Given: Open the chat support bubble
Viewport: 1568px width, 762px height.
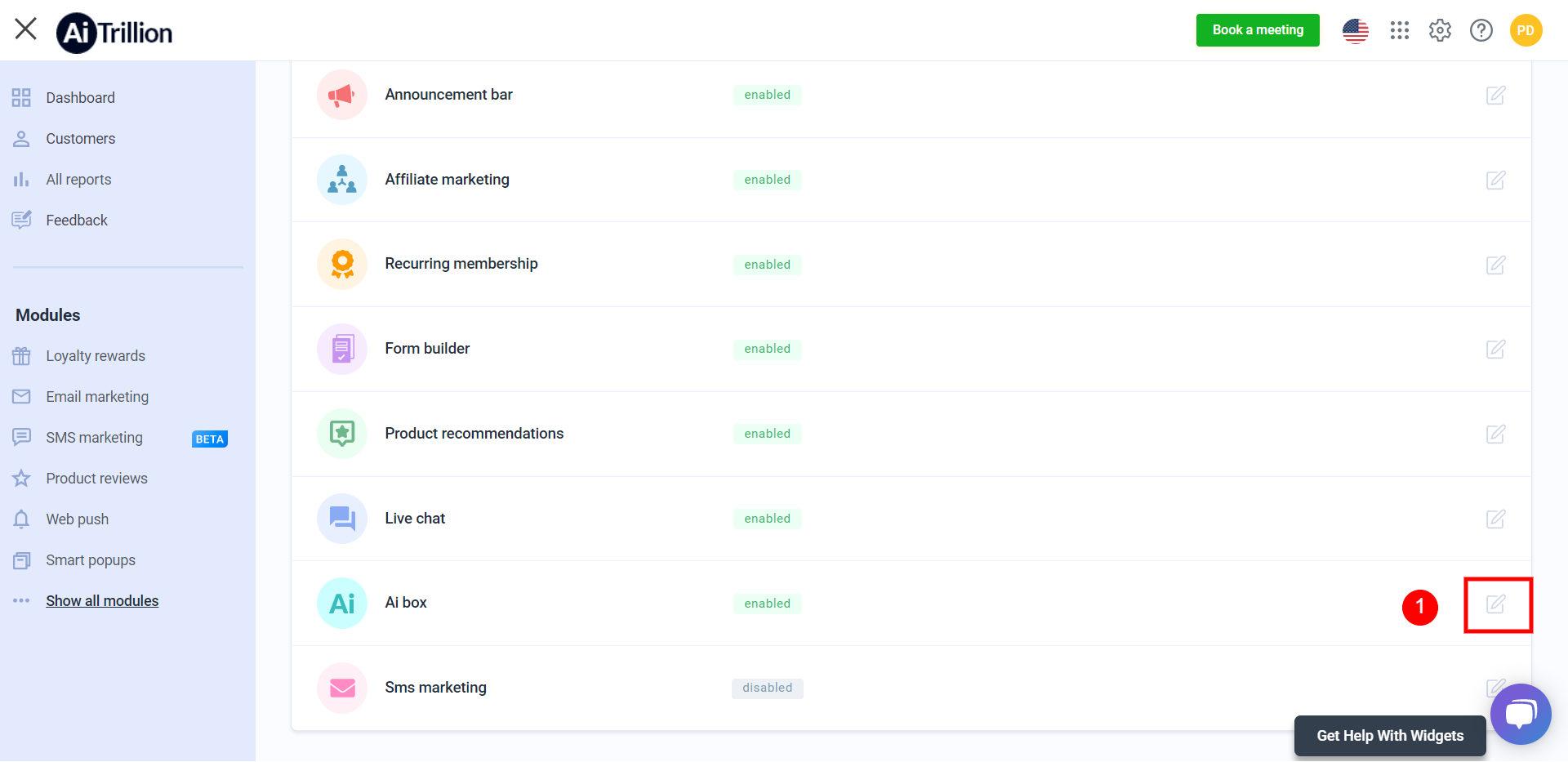Looking at the screenshot, I should [1521, 714].
